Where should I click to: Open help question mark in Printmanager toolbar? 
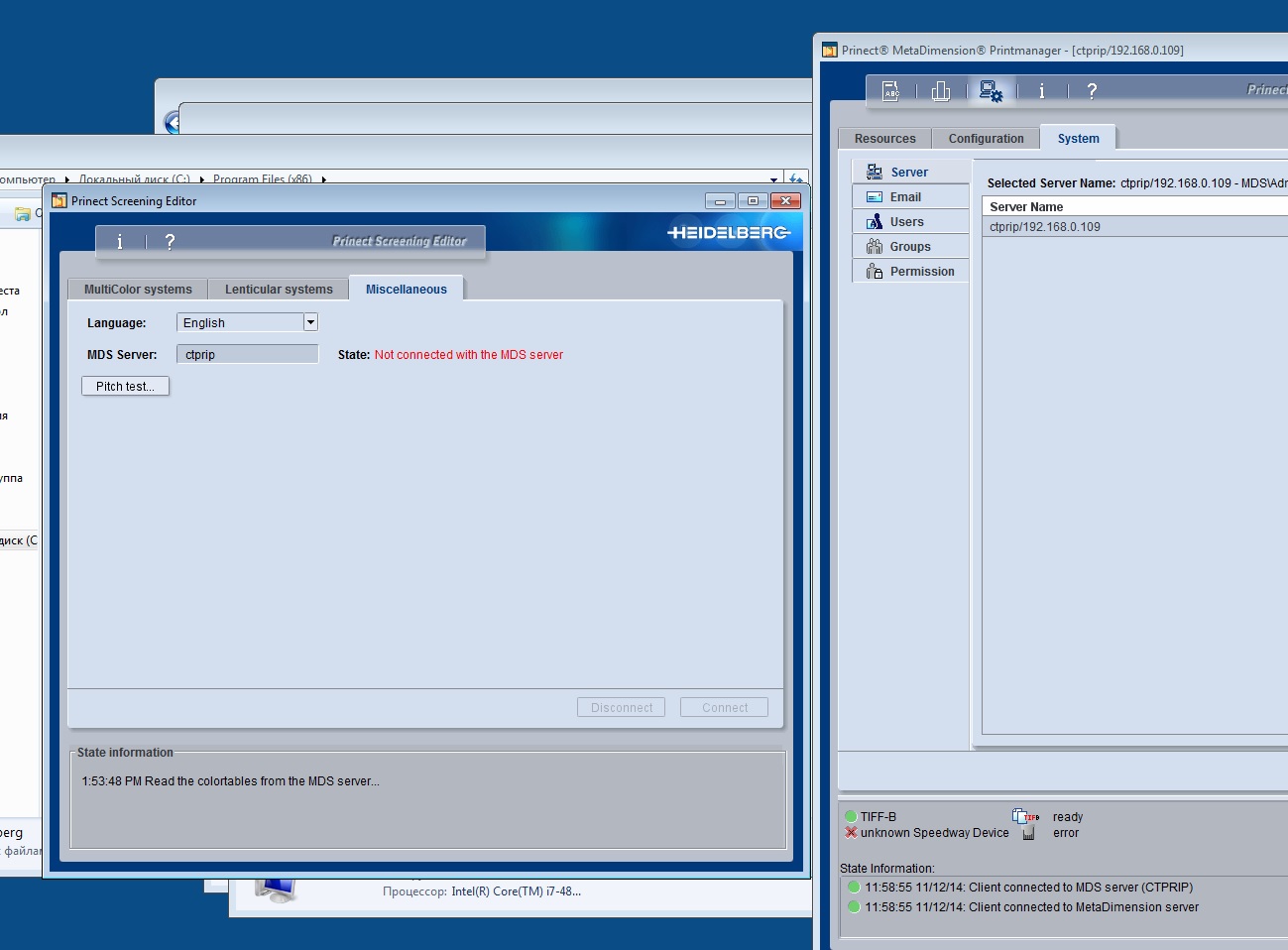coord(1092,91)
